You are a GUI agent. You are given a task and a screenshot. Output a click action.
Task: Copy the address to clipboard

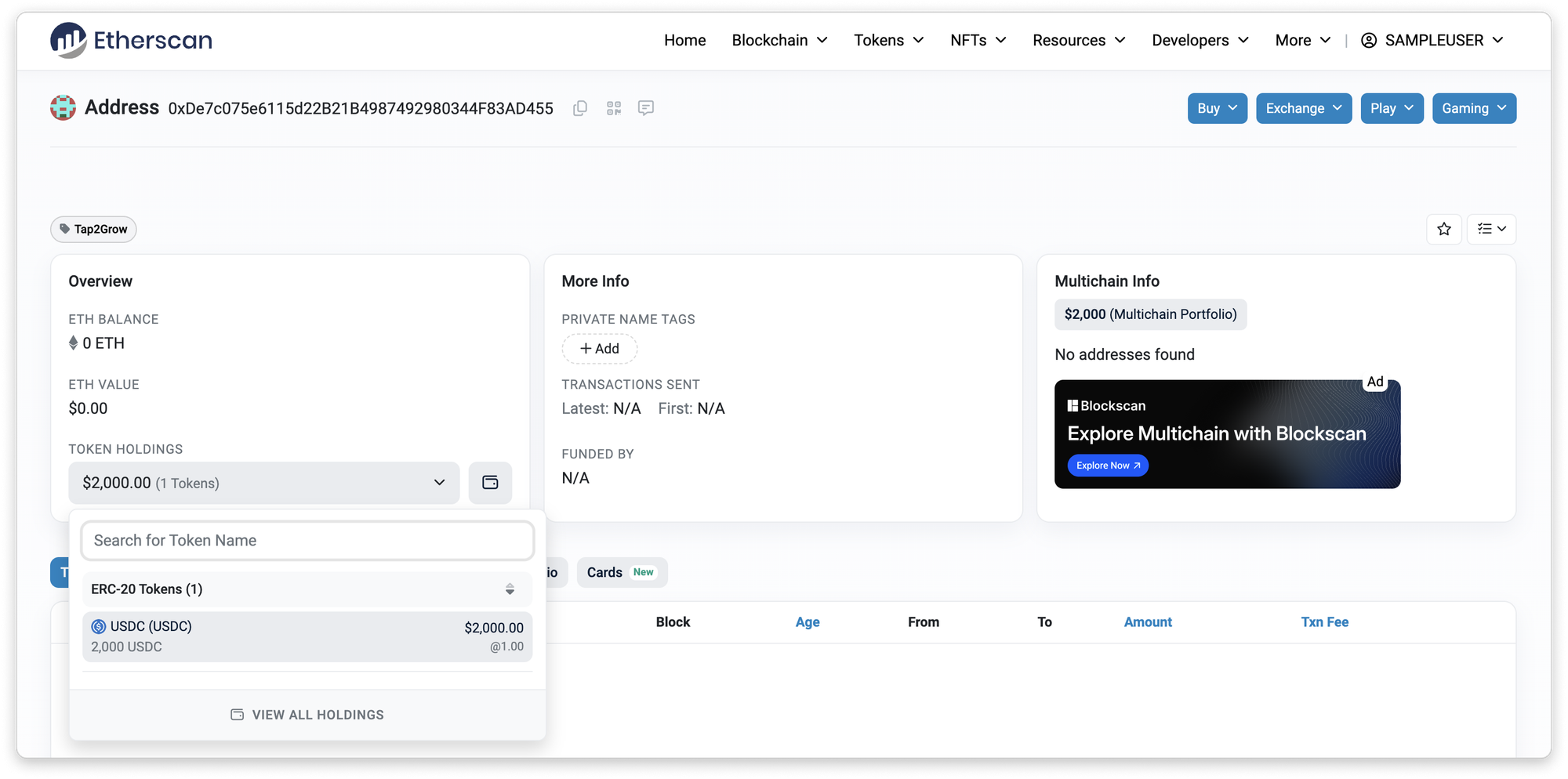point(580,108)
